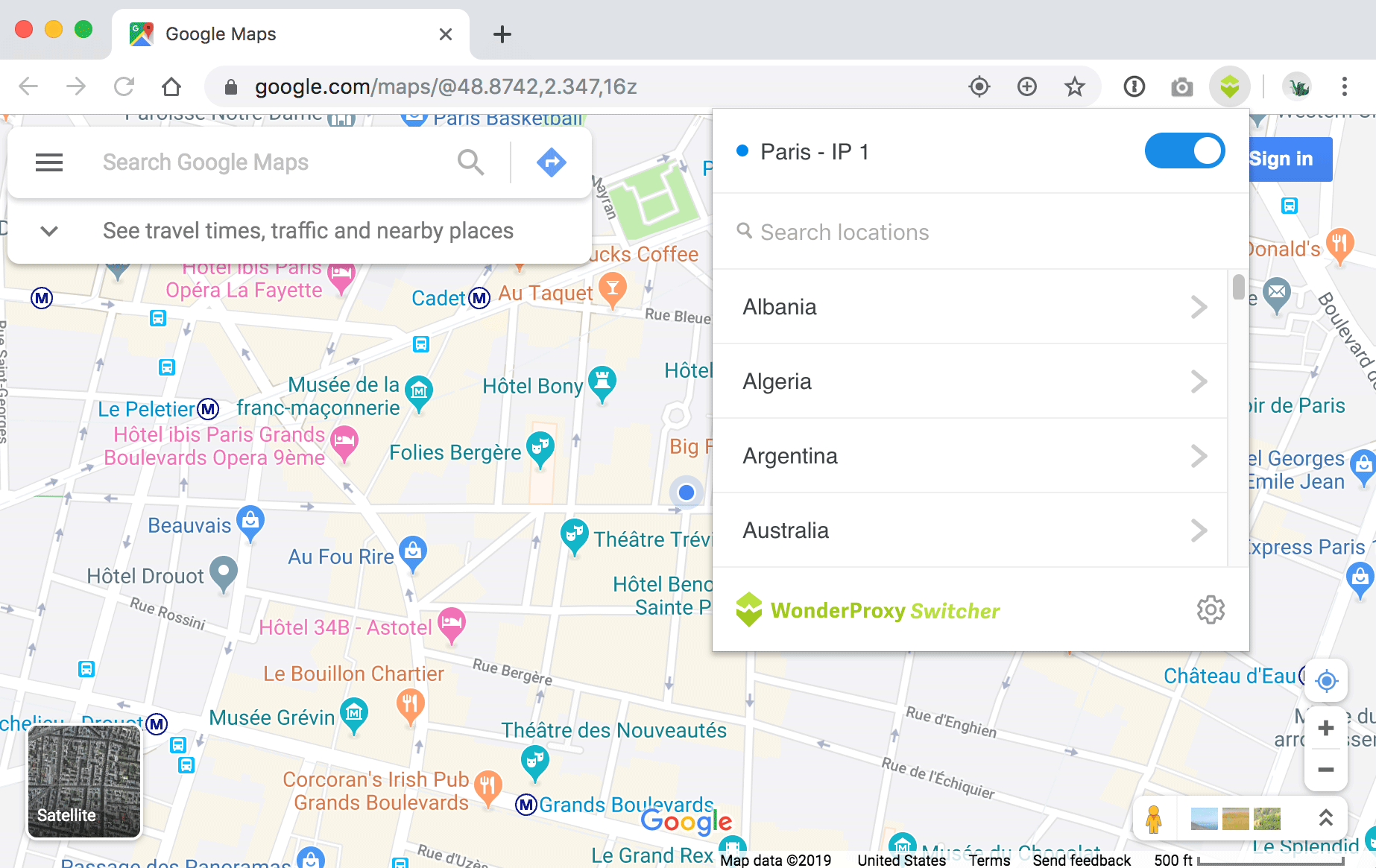Image resolution: width=1376 pixels, height=868 pixels.
Task: Select Théâtre des Nouveautés pin
Action: click(x=535, y=763)
